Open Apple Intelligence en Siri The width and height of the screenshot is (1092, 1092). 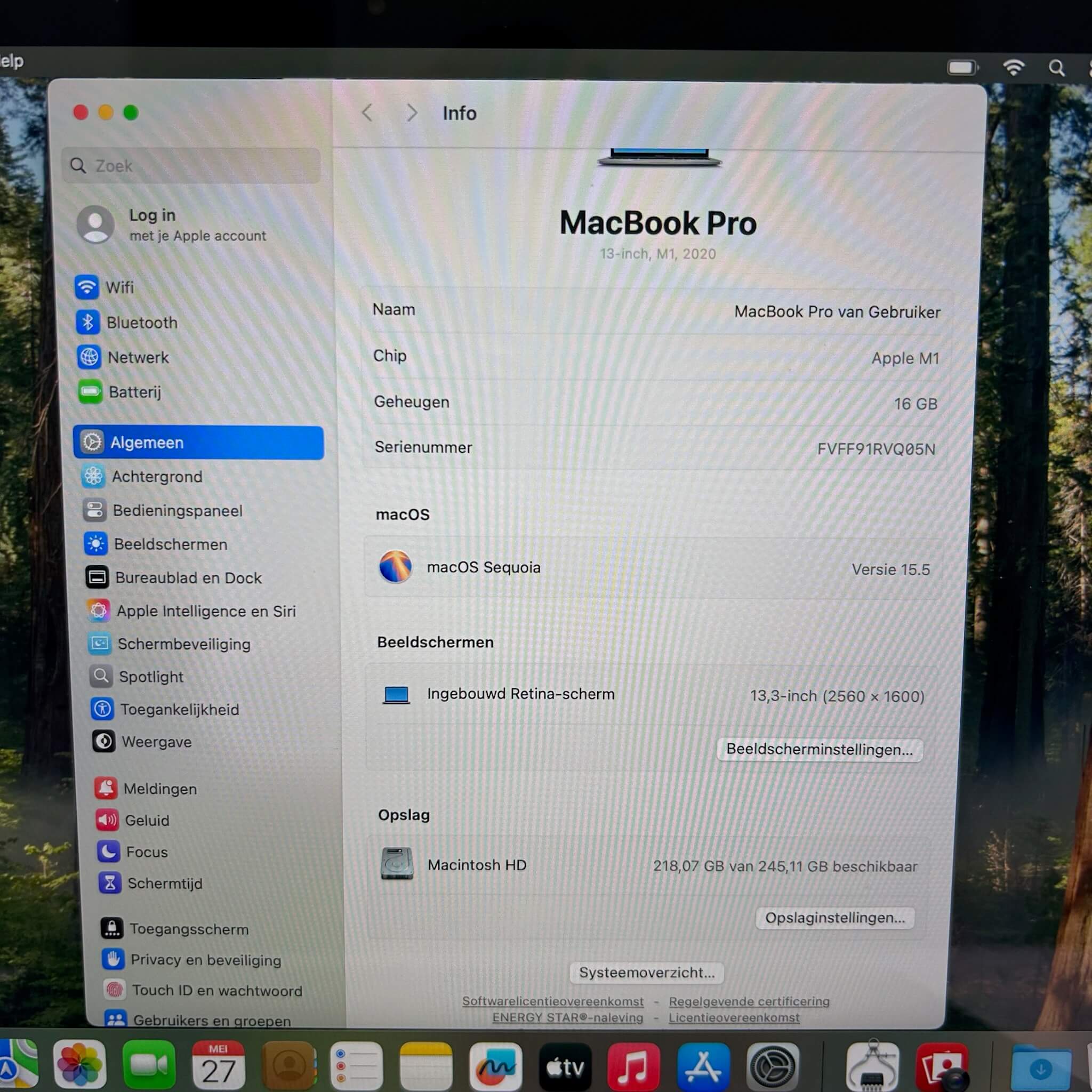click(x=191, y=611)
